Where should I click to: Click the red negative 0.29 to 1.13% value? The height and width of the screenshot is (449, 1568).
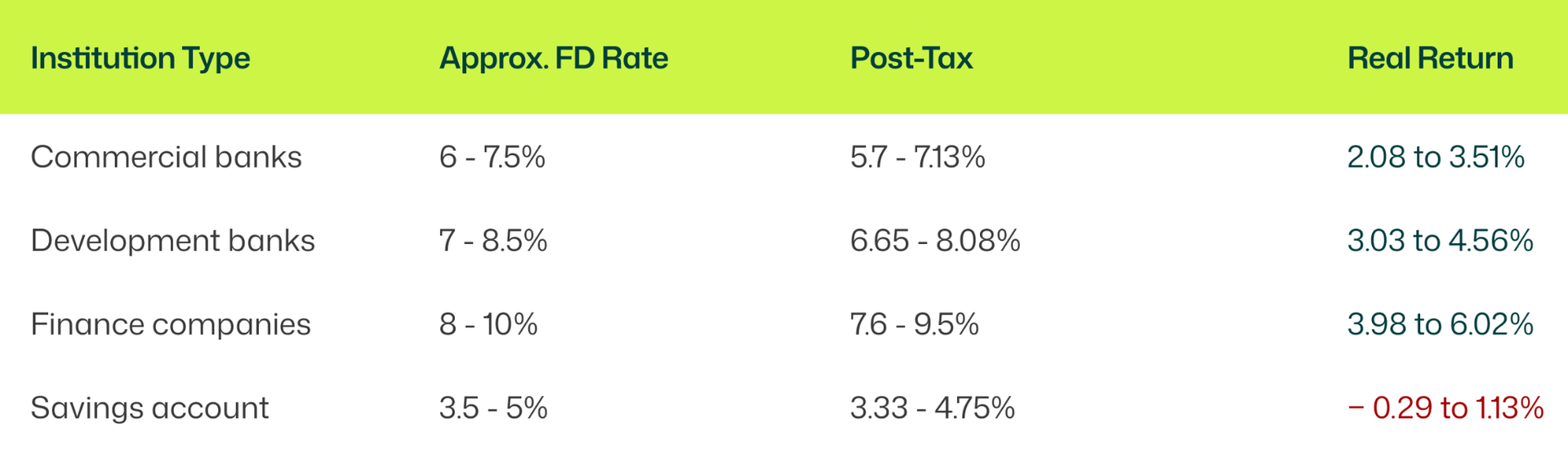[1445, 408]
